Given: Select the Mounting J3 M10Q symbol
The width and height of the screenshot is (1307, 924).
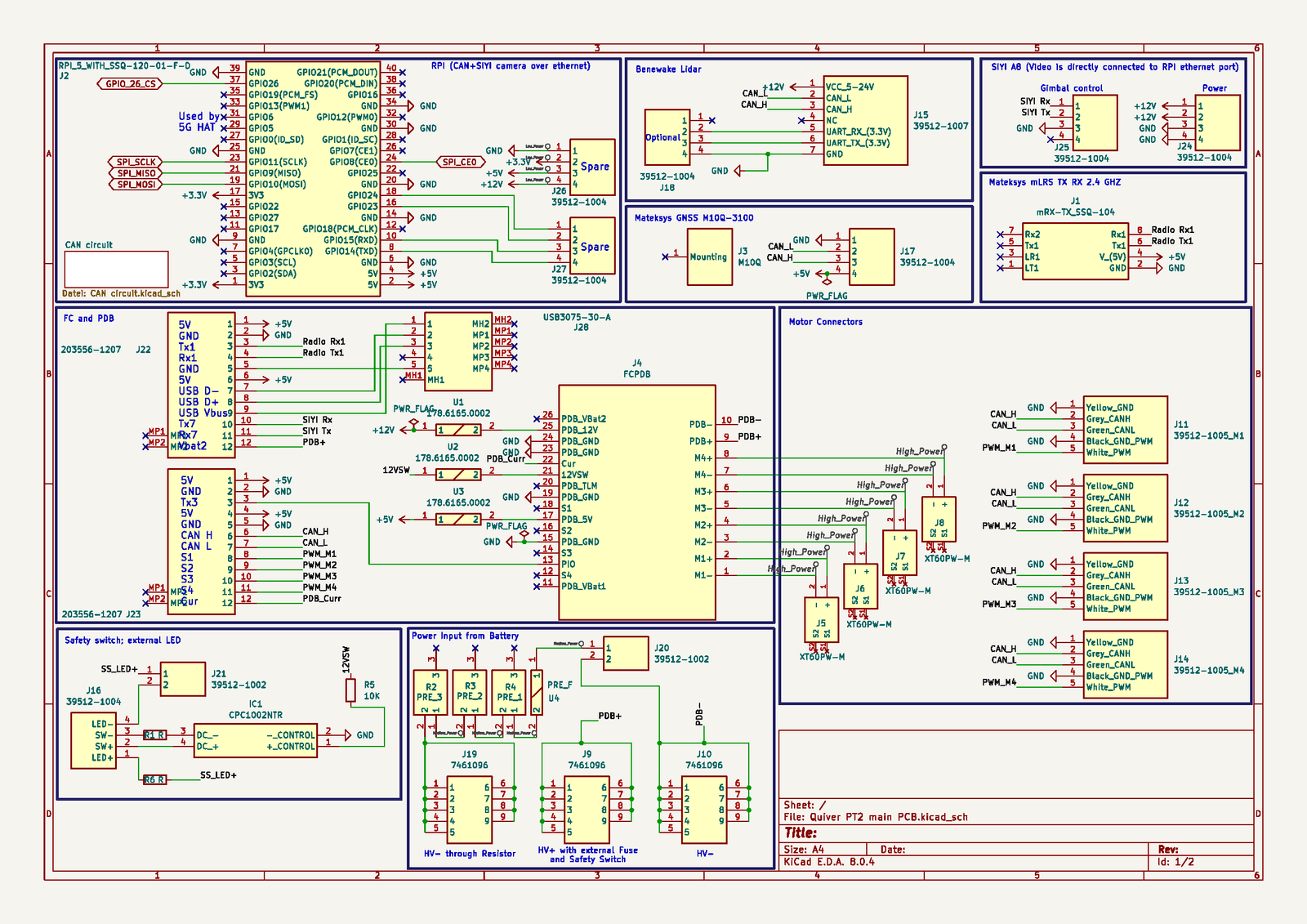Looking at the screenshot, I should [x=710, y=257].
